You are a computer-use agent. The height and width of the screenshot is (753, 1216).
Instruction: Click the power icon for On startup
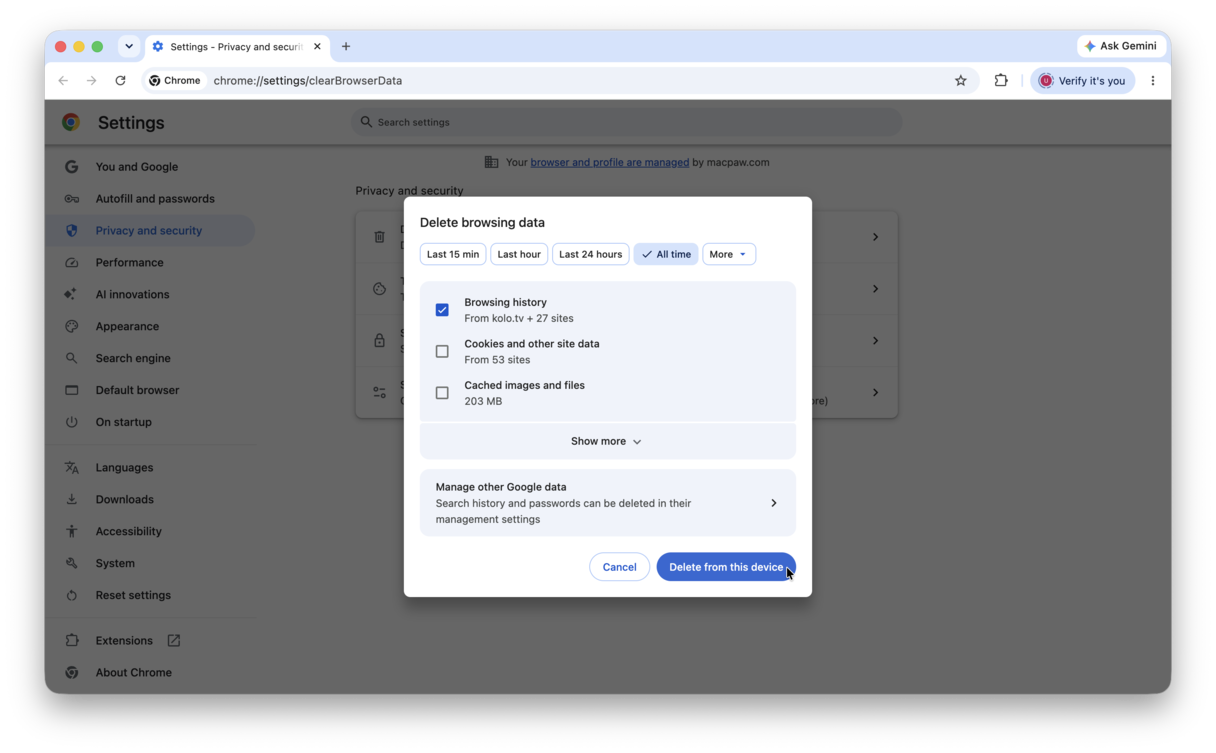point(72,422)
